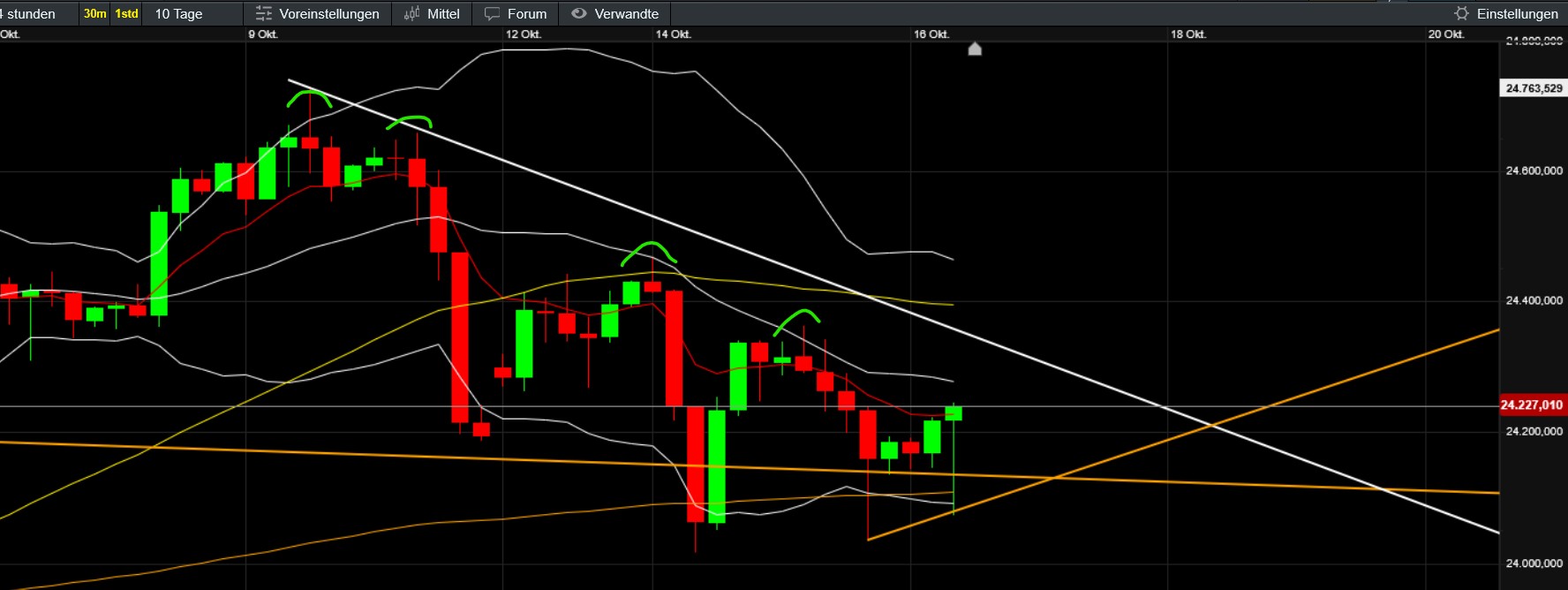This screenshot has width=1568, height=590.
Task: Click the 24.763,529 price label
Action: 1534,87
